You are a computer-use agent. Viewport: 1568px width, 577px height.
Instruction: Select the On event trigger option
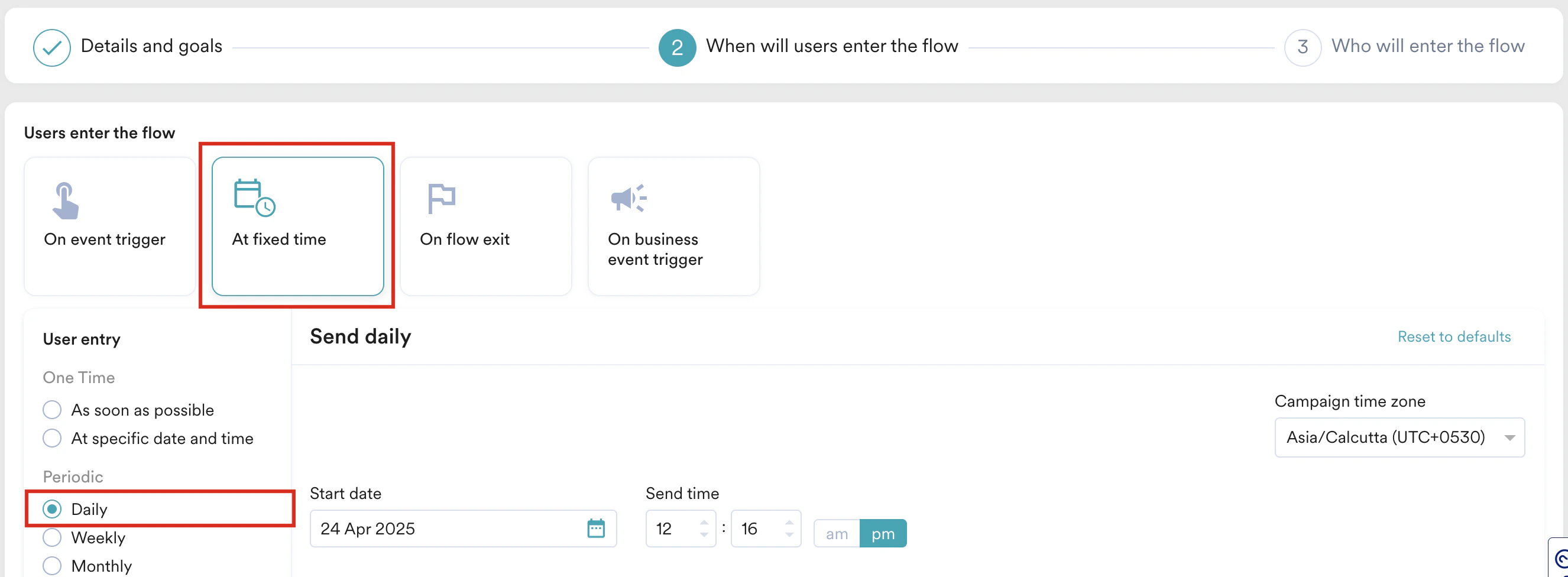click(109, 226)
